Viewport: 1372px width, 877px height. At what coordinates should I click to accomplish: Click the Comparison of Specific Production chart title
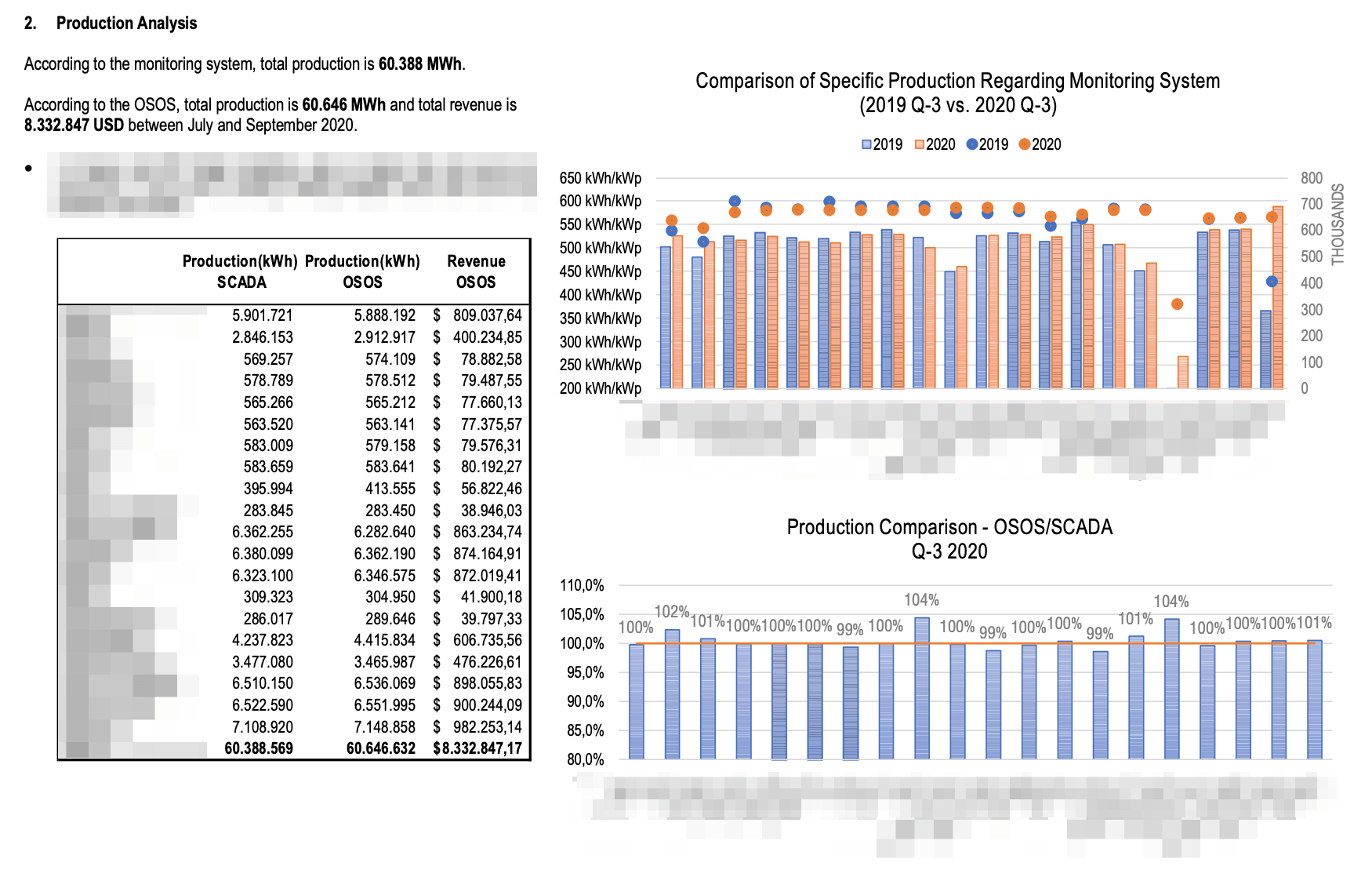tap(957, 93)
